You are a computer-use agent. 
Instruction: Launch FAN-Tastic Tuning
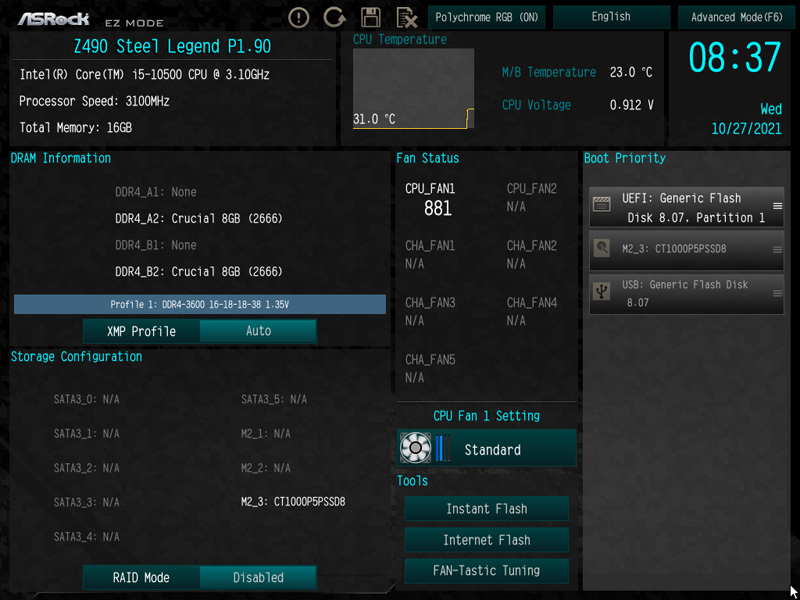(487, 570)
